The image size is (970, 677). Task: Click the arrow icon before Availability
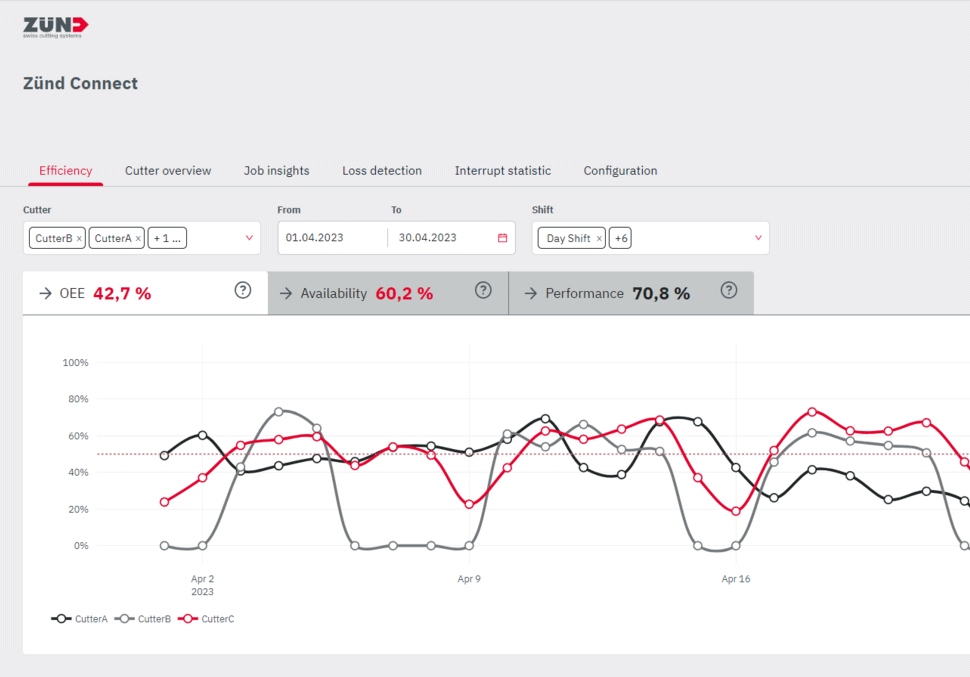(x=286, y=293)
